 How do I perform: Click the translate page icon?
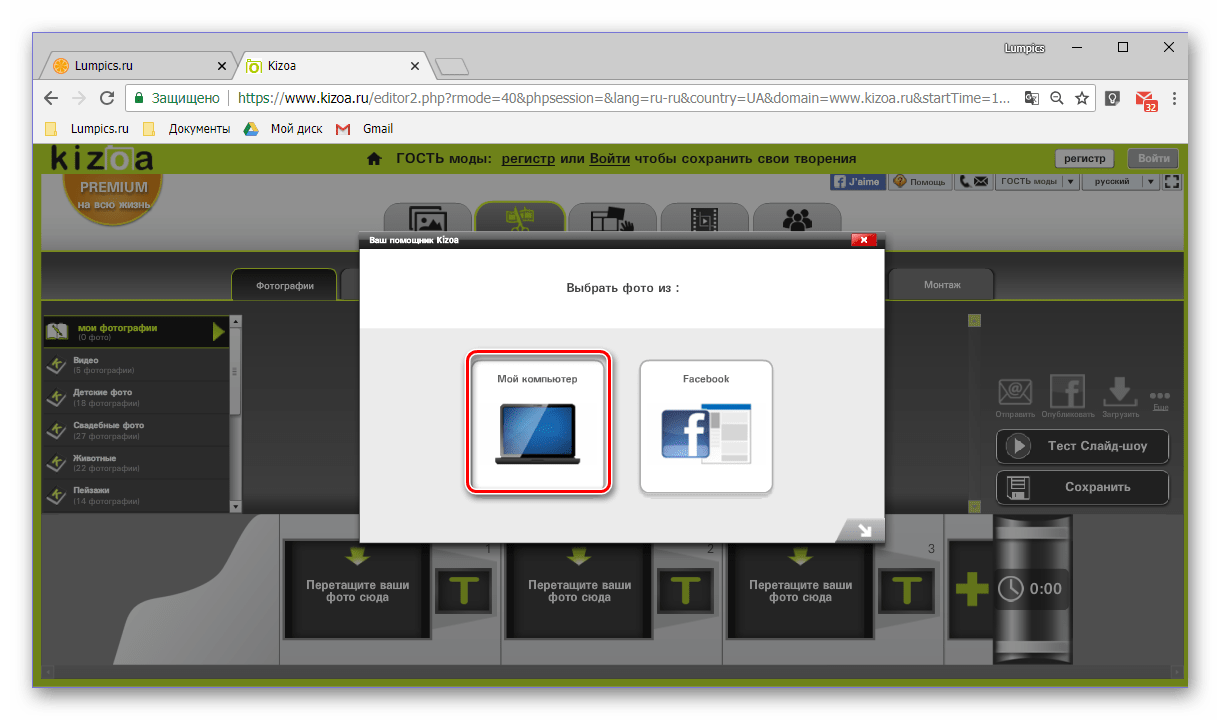pos(1031,98)
